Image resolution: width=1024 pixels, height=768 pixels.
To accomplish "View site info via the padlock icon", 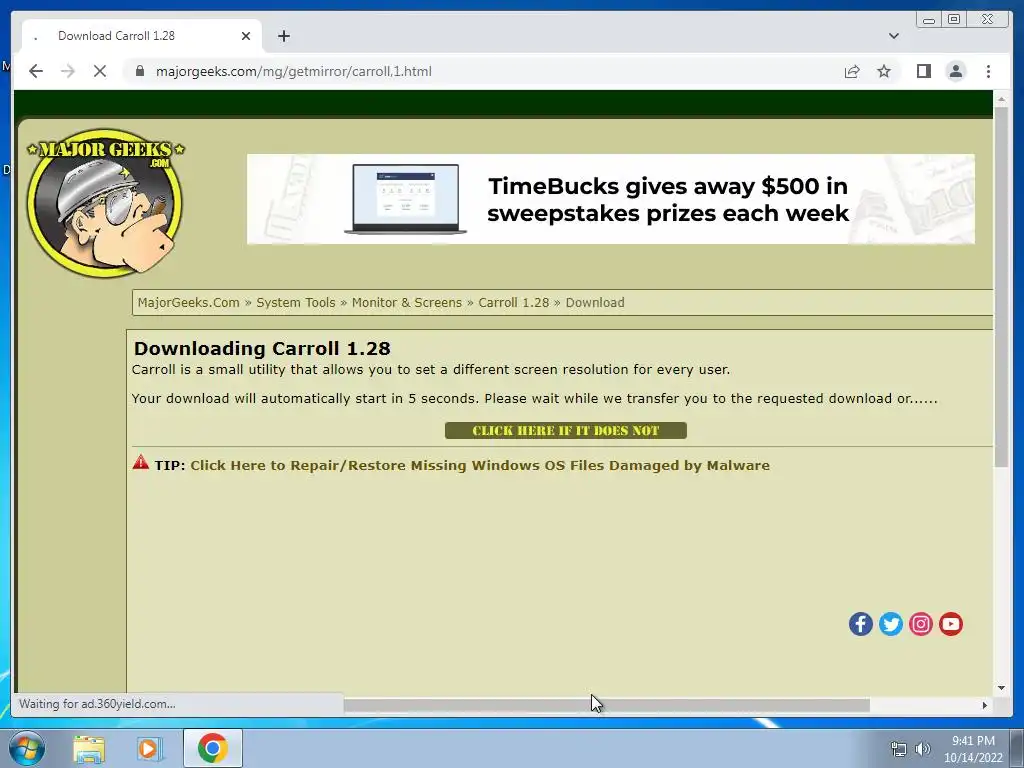I will coord(139,71).
